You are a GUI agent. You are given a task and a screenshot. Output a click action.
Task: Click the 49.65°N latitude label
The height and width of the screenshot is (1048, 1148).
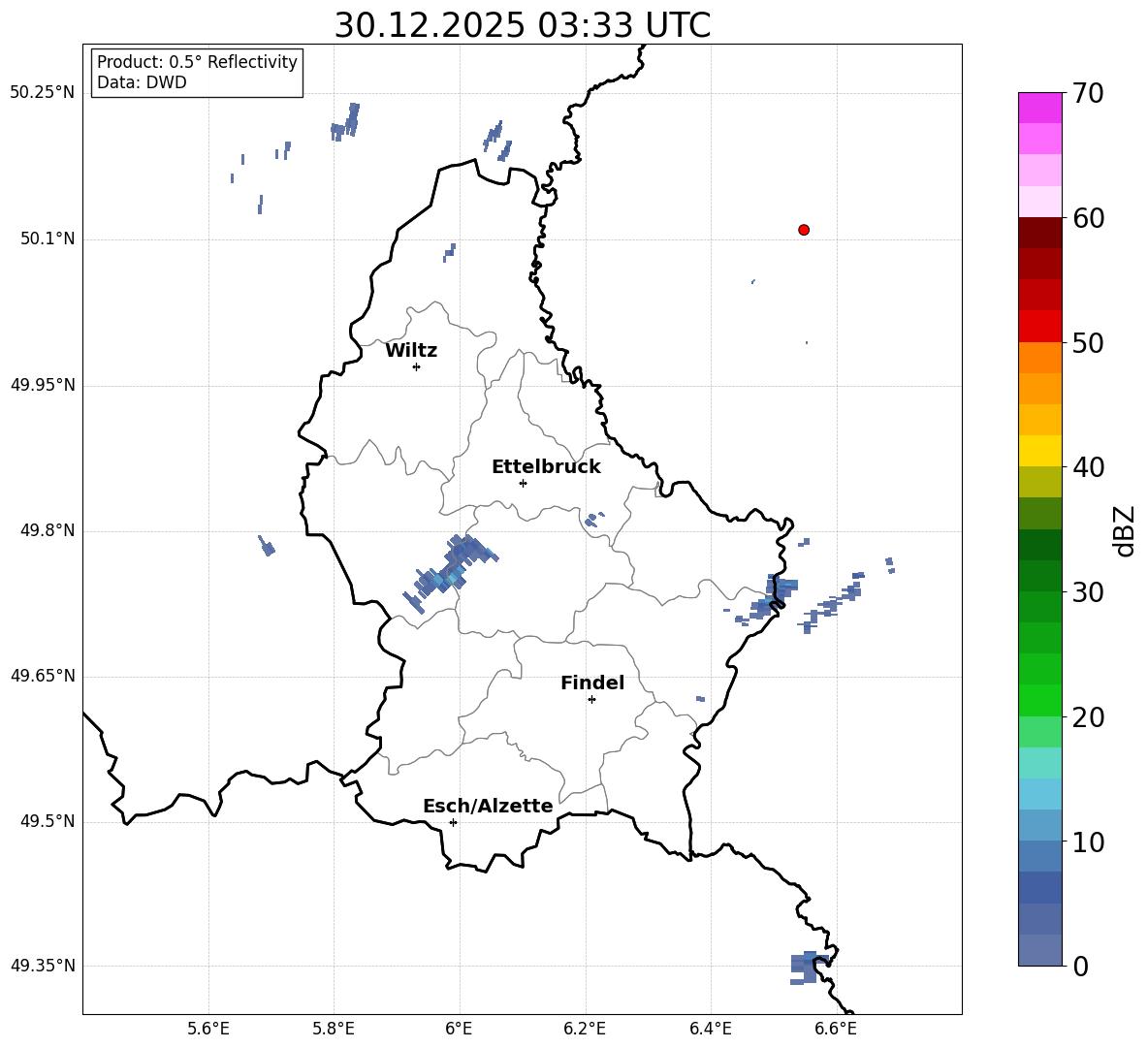point(43,676)
